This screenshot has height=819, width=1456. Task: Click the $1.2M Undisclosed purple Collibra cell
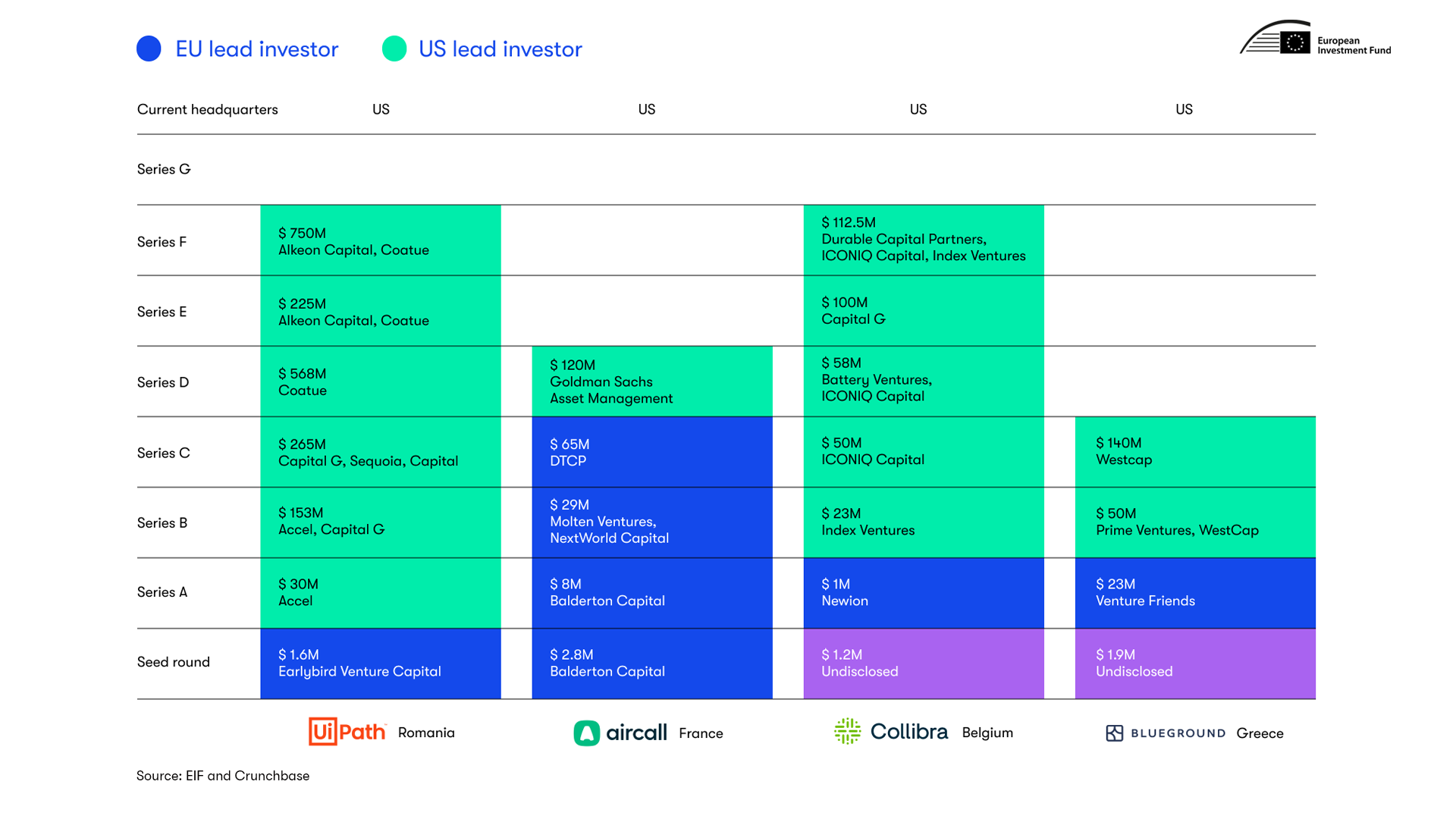(x=923, y=664)
